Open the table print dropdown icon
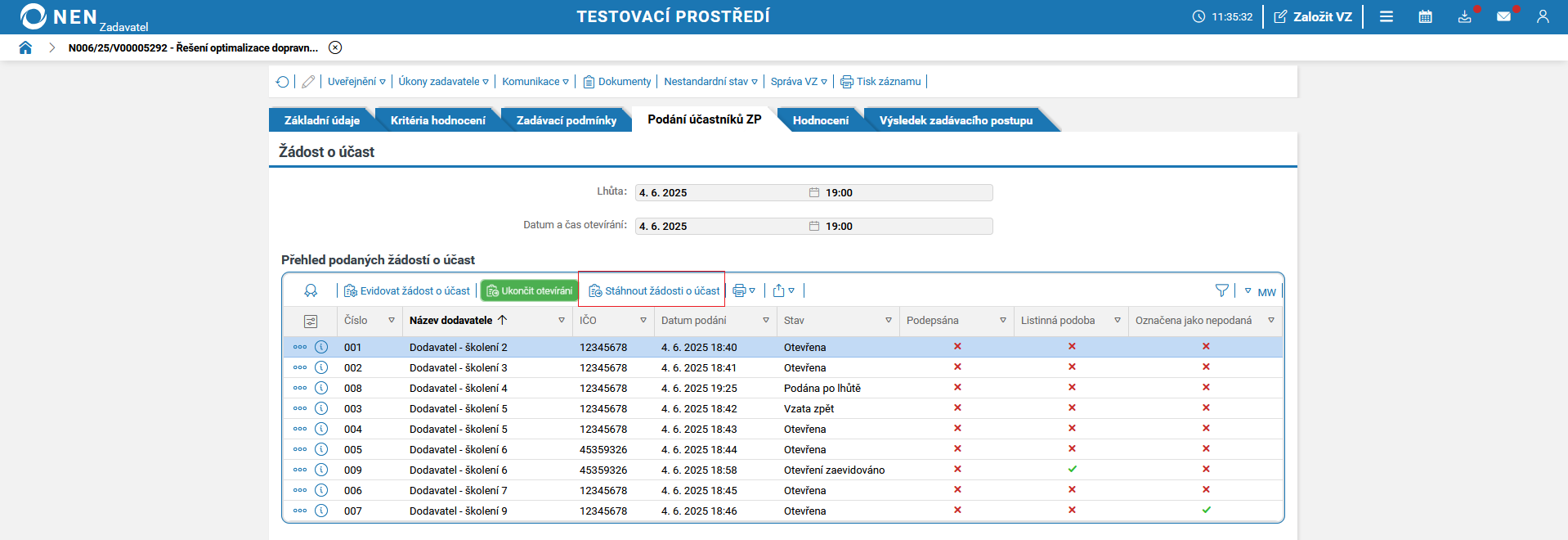Image resolution: width=1568 pixels, height=540 pixels. [x=744, y=291]
